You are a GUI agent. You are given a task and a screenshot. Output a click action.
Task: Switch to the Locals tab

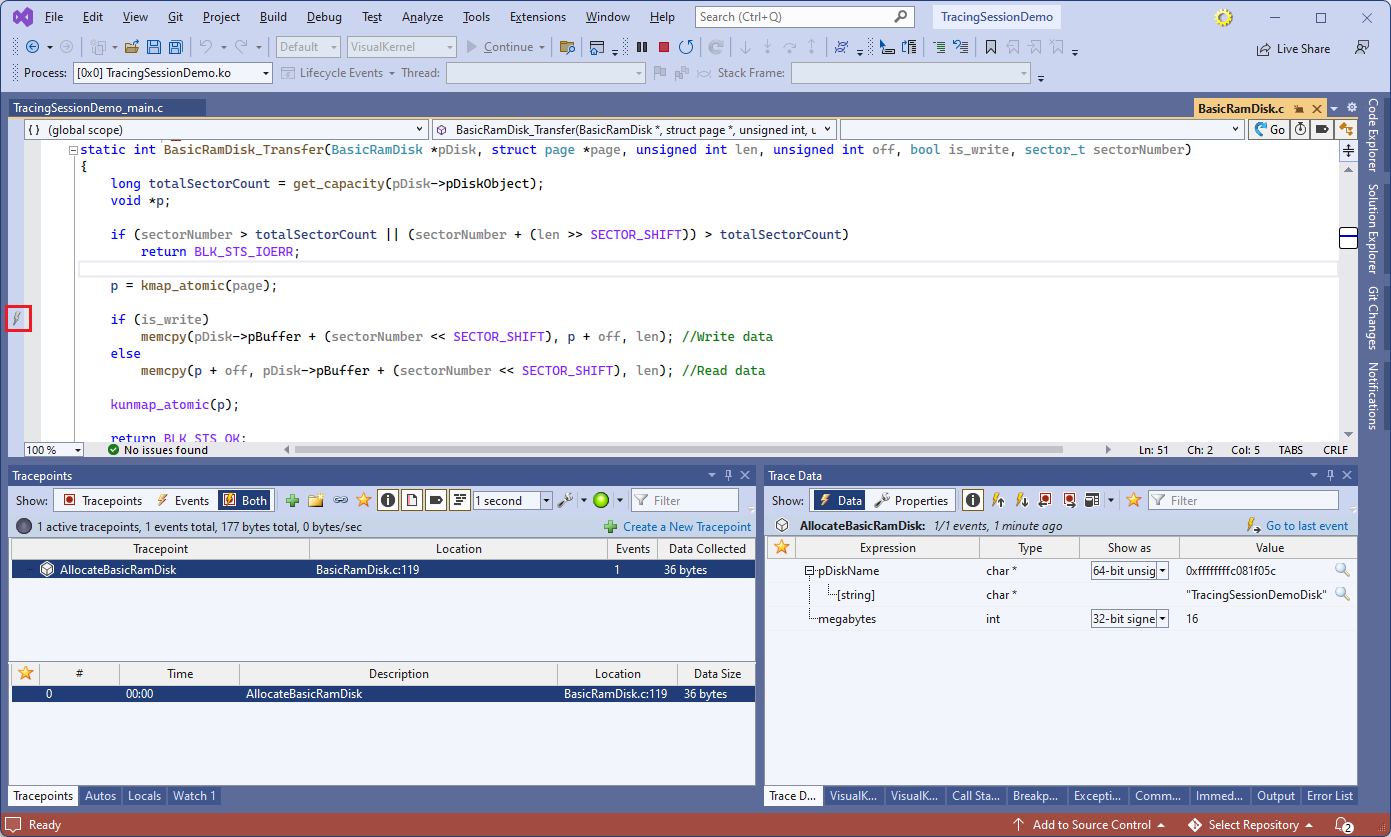pyautogui.click(x=144, y=796)
